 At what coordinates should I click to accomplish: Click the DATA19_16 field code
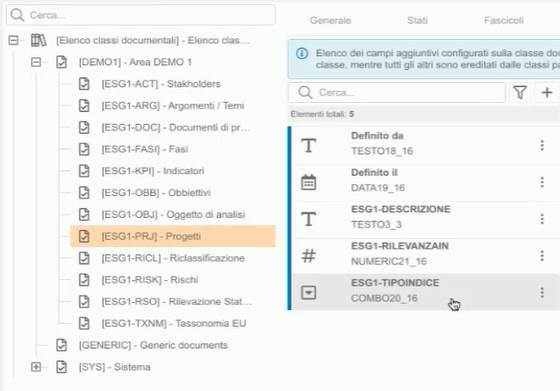[378, 188]
